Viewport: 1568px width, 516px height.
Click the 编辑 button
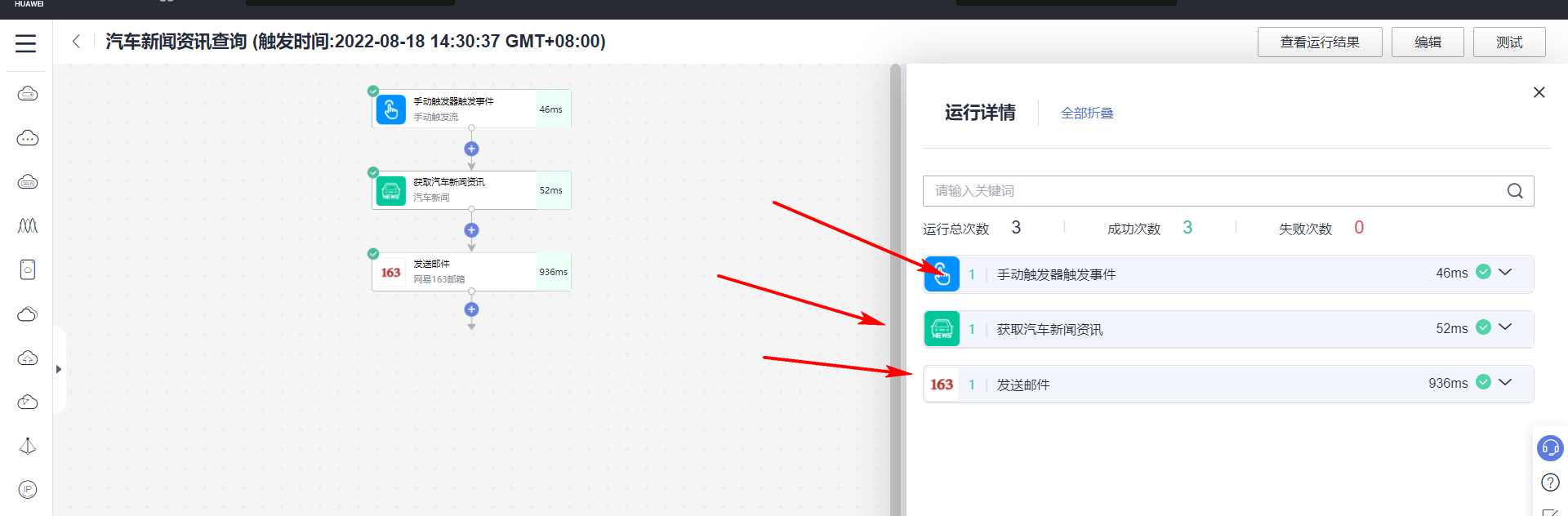coord(1428,42)
